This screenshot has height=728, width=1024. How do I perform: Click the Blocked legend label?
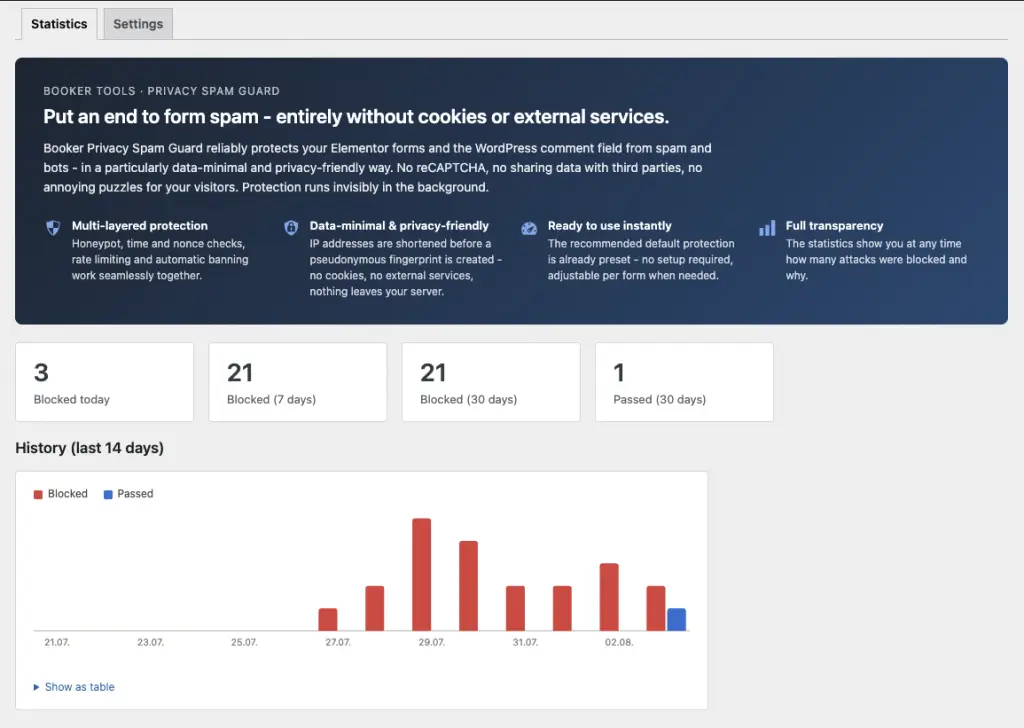67,494
